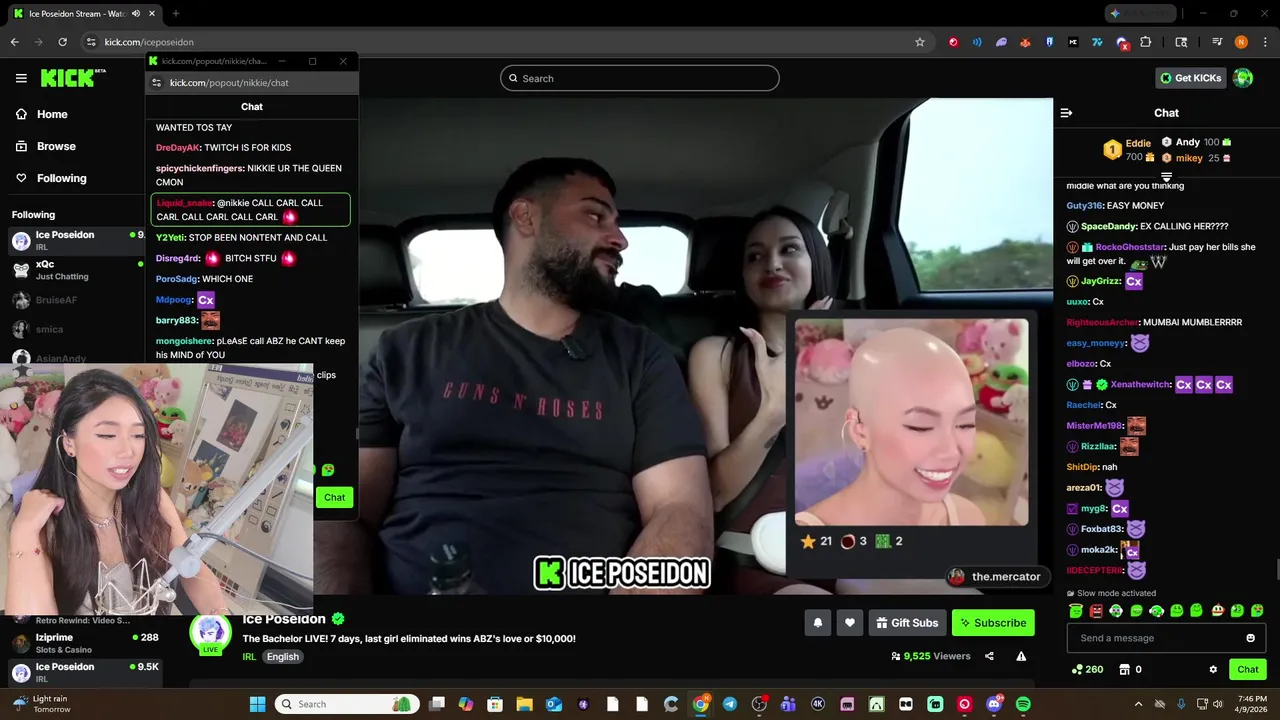Click username Guty316 in chat
This screenshot has width=1280, height=720.
click(x=1084, y=205)
